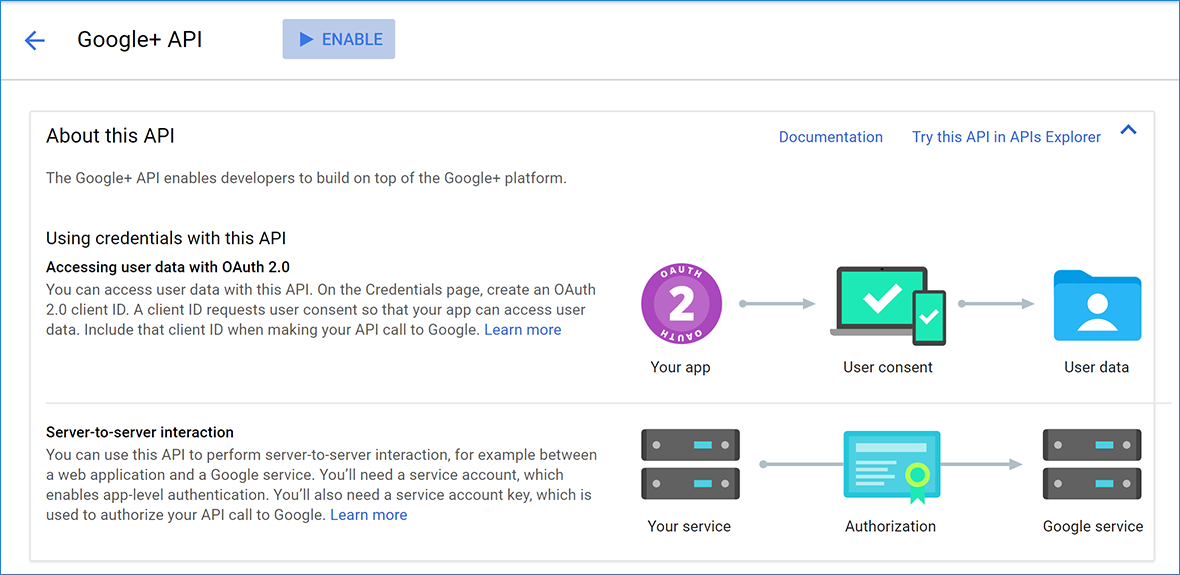Click the server stack icon above Your service

(690, 464)
